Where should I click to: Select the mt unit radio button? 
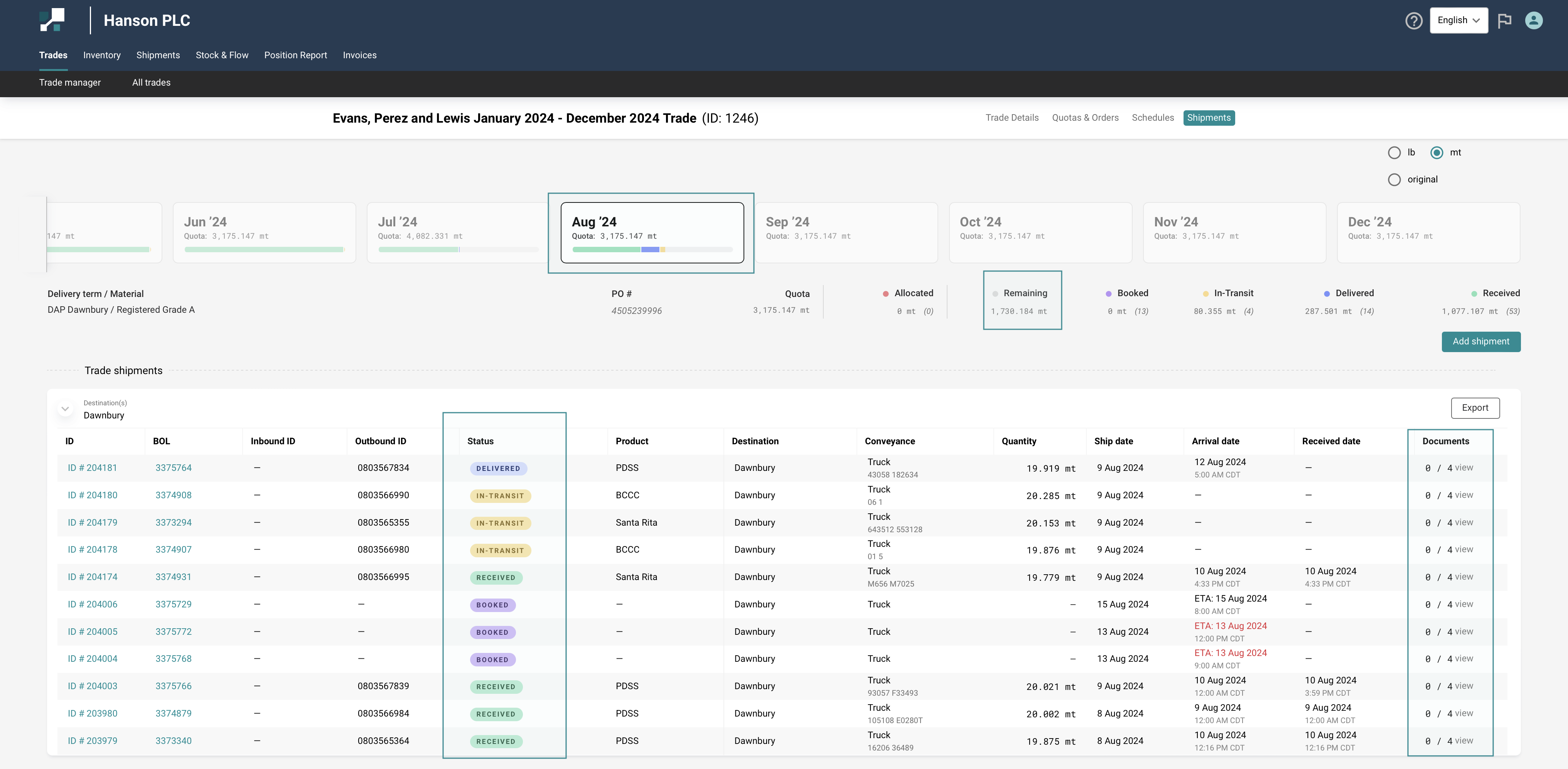pos(1436,153)
